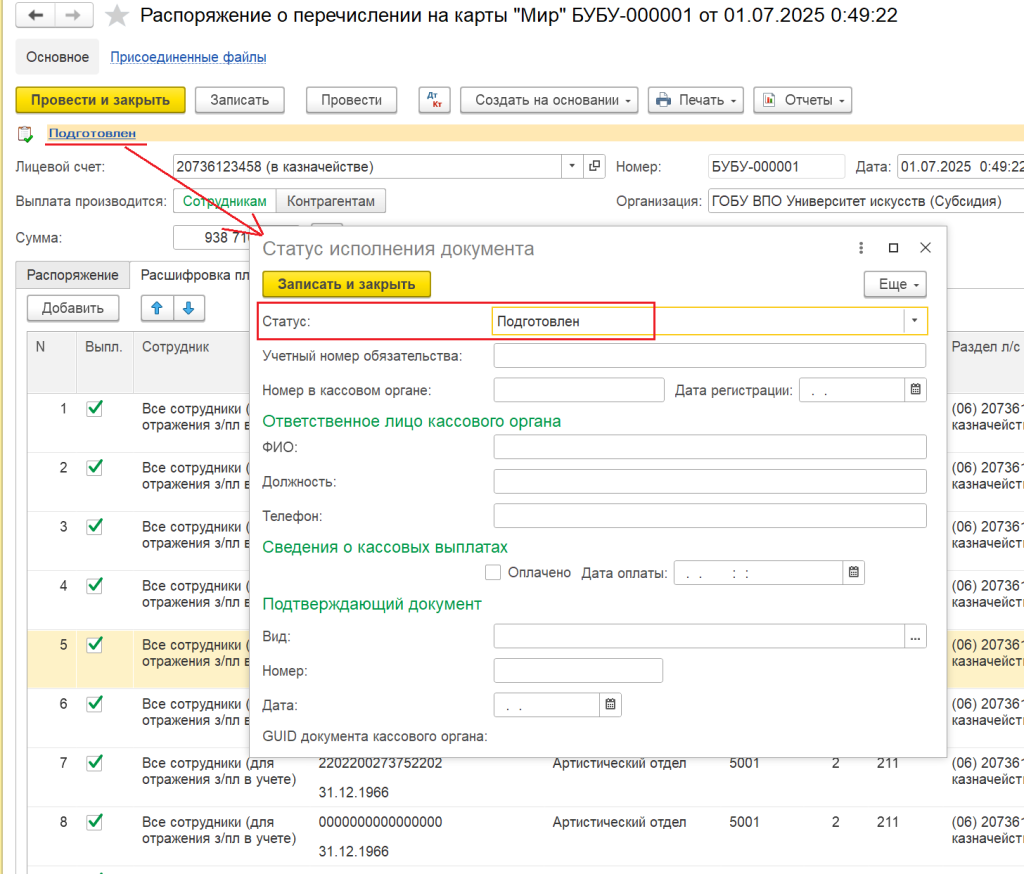Uncheck the Выпл. checkbox in row 1

point(95,408)
